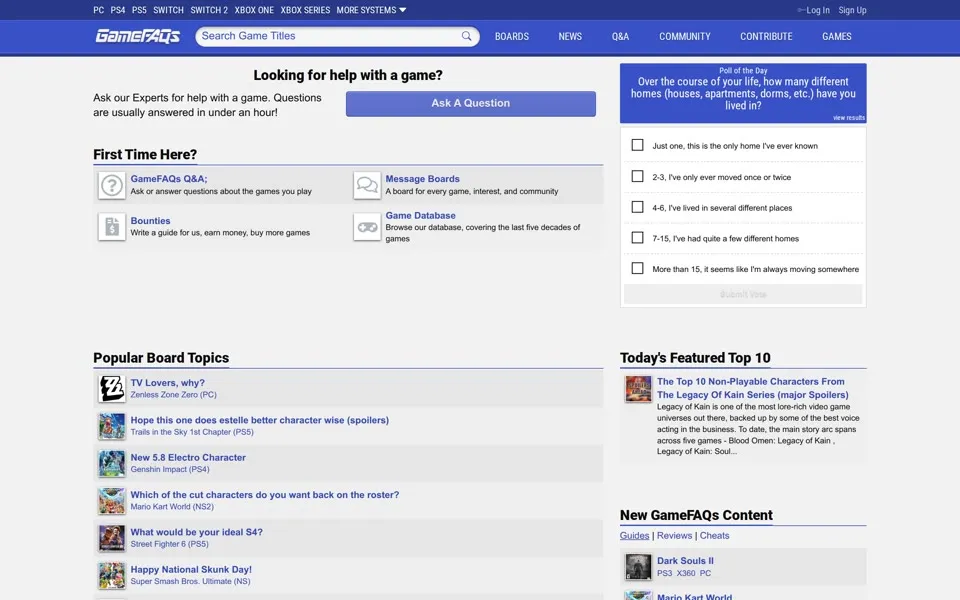Image resolution: width=960 pixels, height=600 pixels.
Task: Click PC under Dark Souls II
Action: [x=705, y=573]
